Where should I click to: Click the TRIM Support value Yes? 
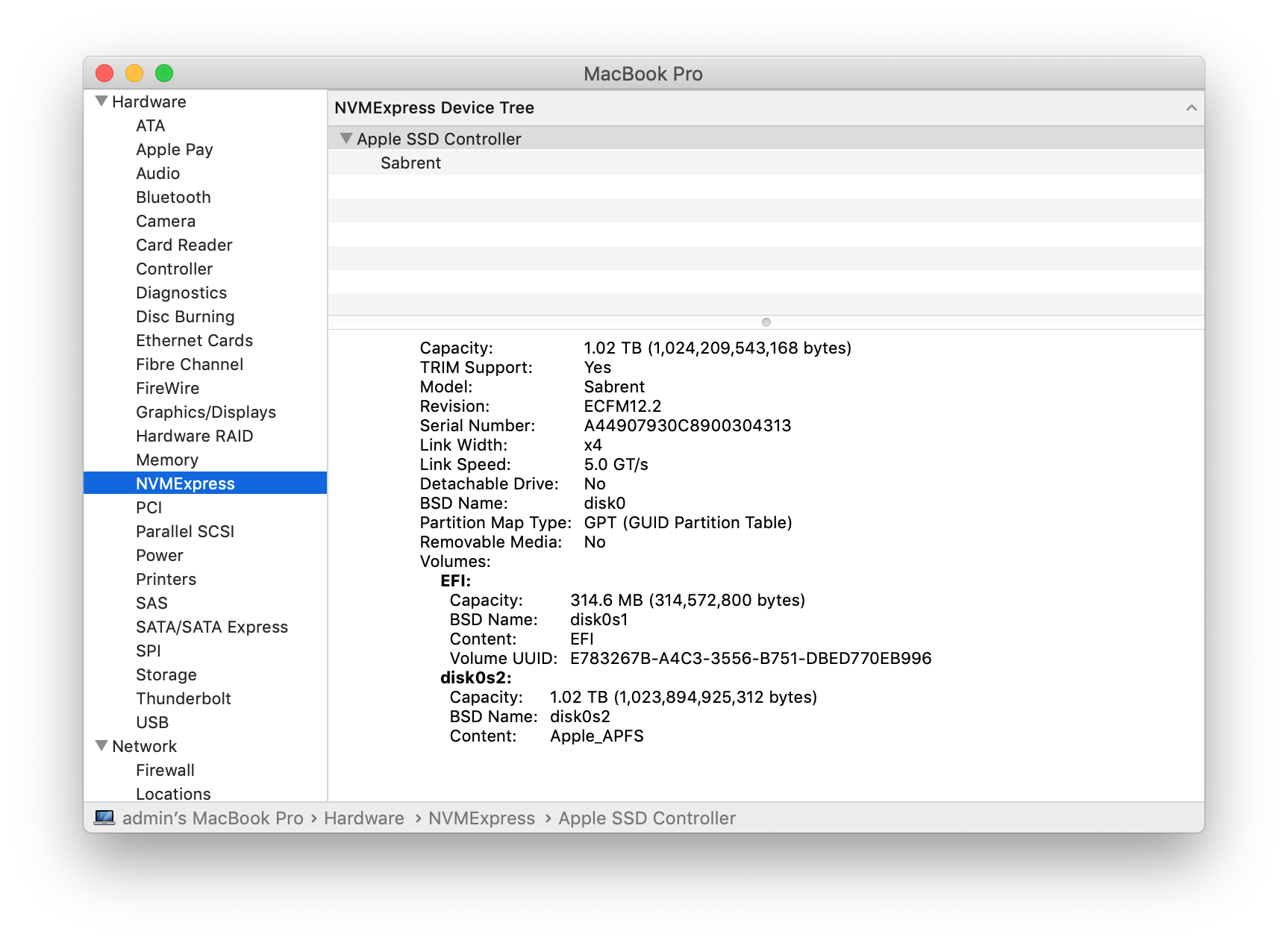point(597,367)
